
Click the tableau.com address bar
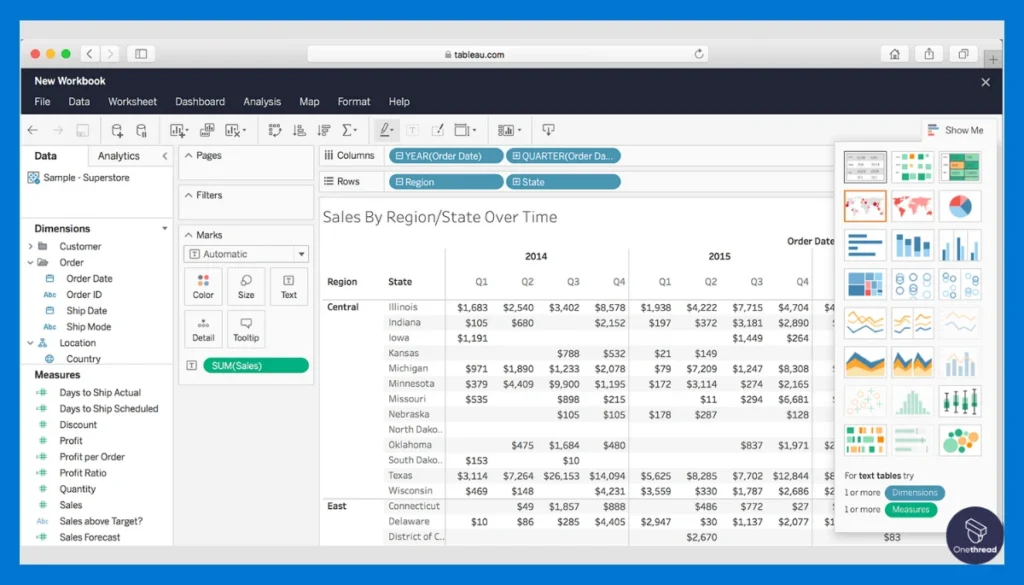point(507,54)
